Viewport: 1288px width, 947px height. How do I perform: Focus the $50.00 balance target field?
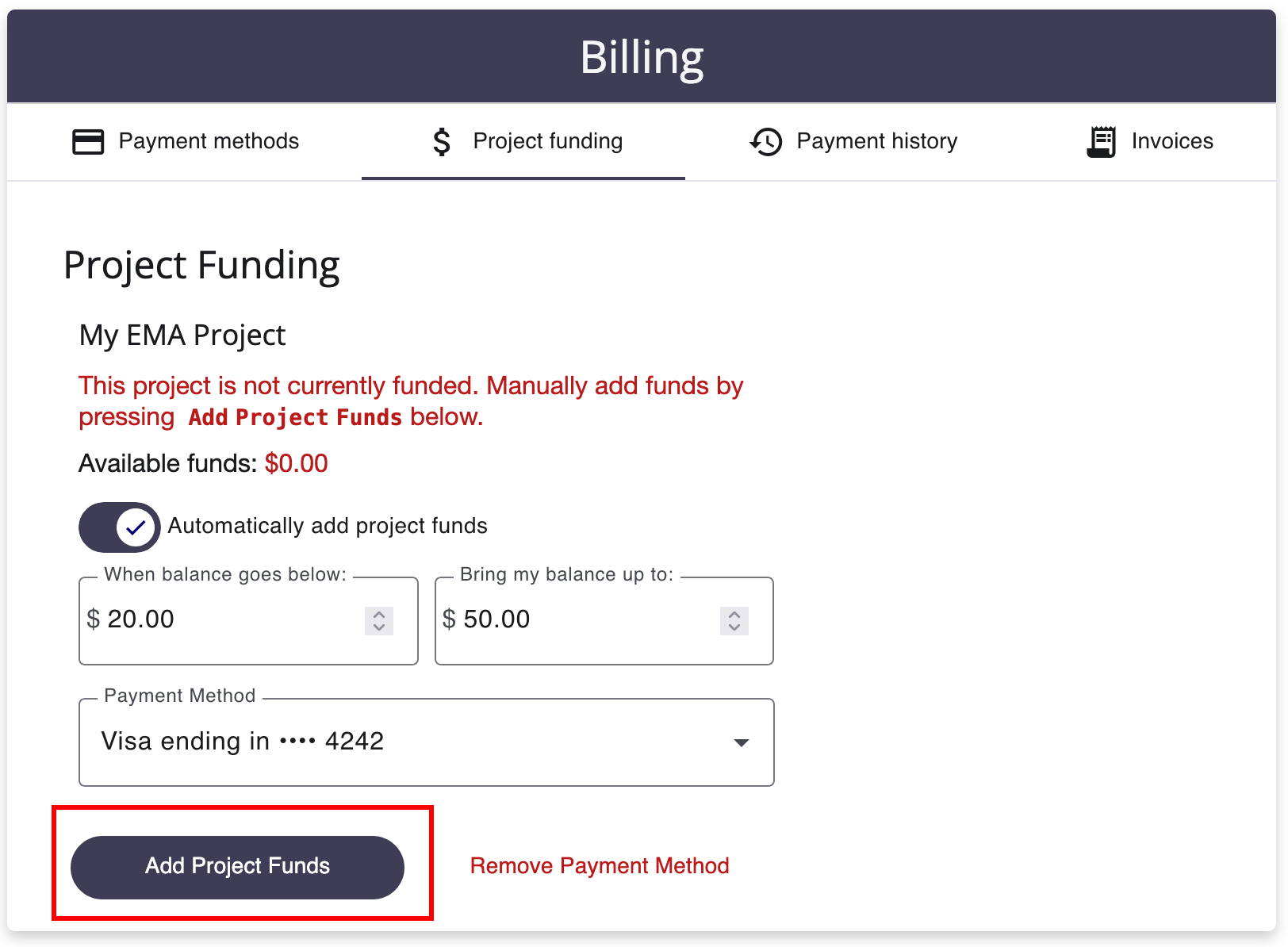click(x=604, y=621)
